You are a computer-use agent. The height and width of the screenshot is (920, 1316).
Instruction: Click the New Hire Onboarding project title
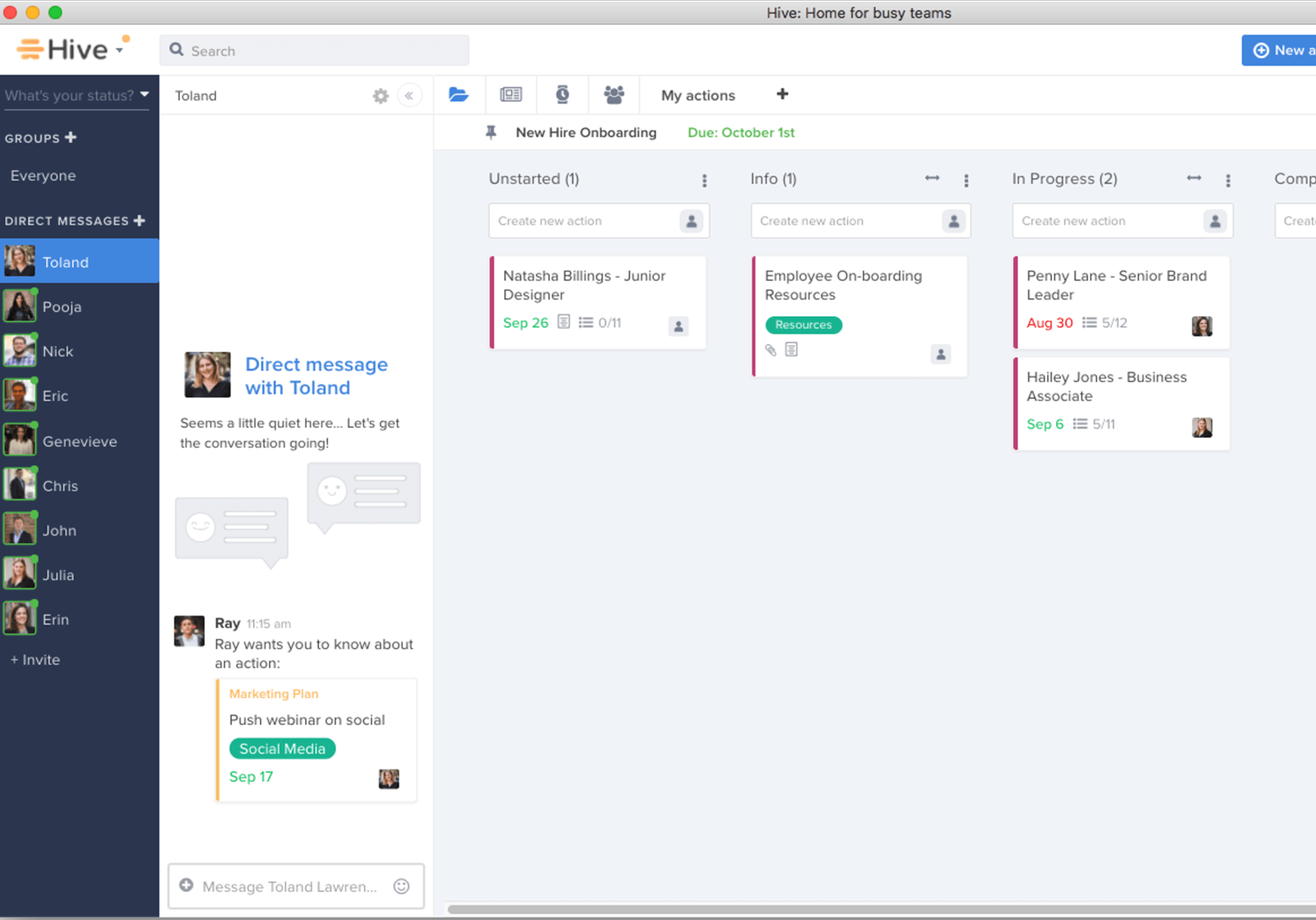[x=586, y=132]
